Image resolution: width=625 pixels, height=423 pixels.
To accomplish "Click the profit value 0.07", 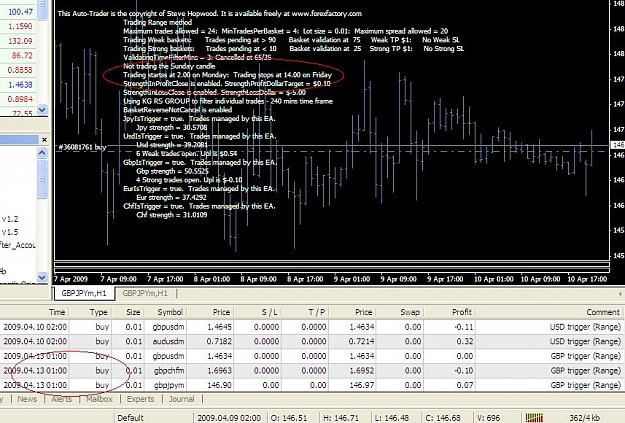I will click(x=465, y=386).
